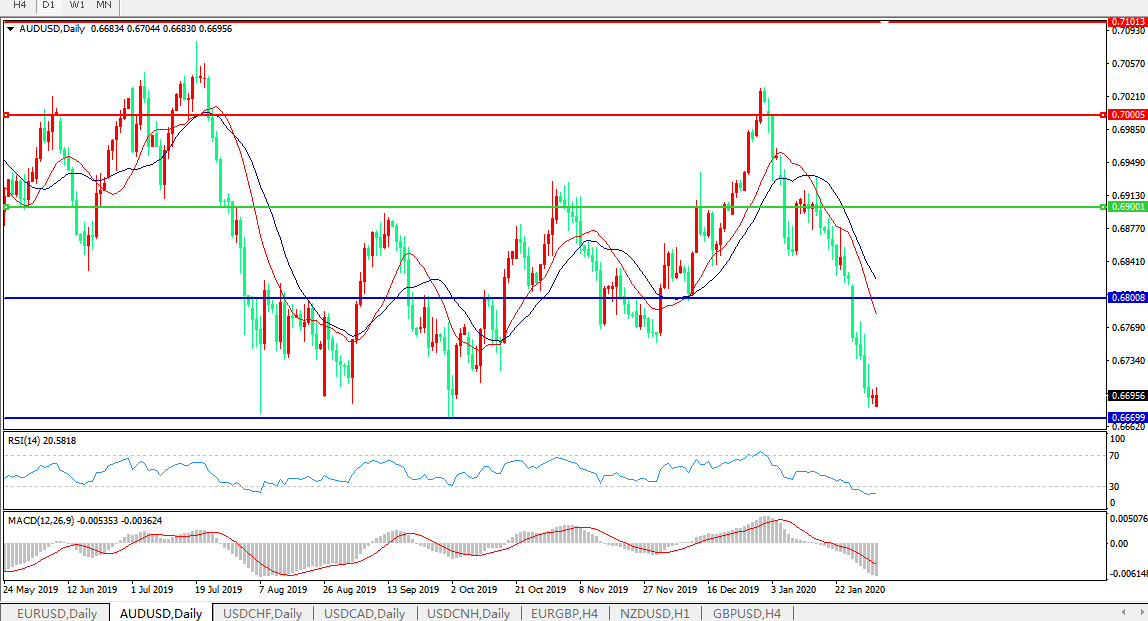The image size is (1148, 621).
Task: Open the NZDUSD,H1 chart tab
Action: [x=655, y=613]
